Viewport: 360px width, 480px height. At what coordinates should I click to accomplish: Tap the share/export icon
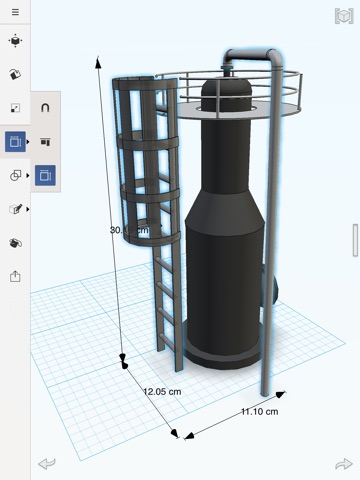coord(15,276)
